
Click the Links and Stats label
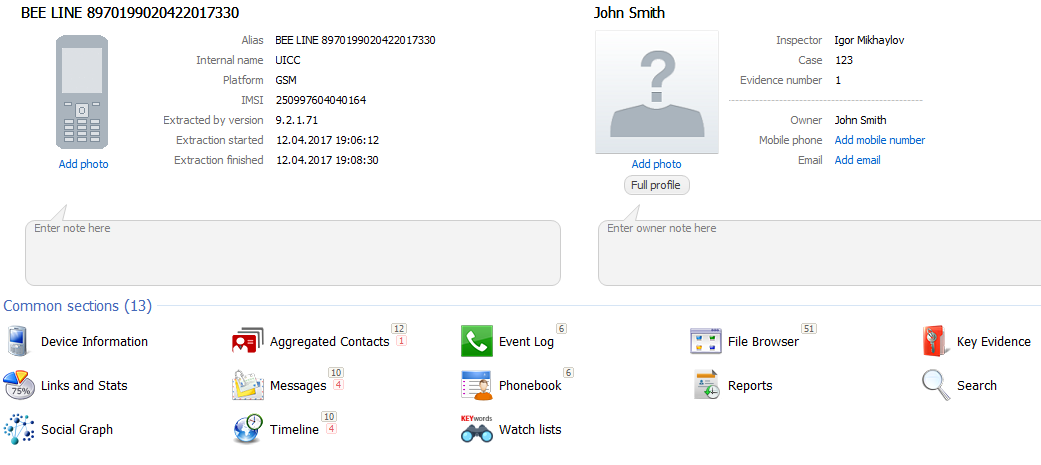(84, 385)
